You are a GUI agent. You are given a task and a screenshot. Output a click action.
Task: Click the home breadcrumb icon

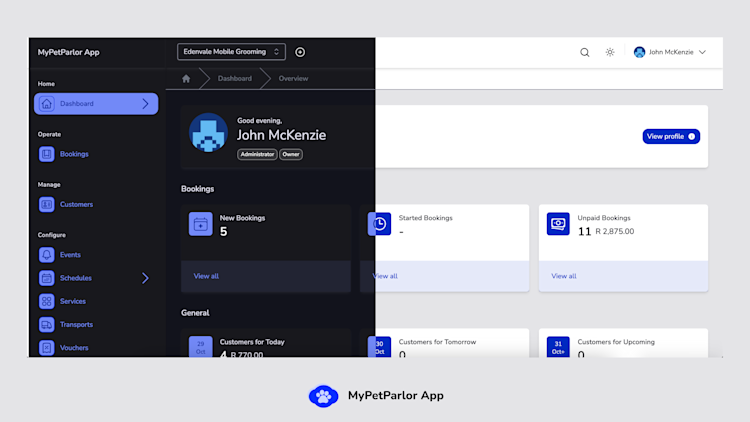click(186, 78)
